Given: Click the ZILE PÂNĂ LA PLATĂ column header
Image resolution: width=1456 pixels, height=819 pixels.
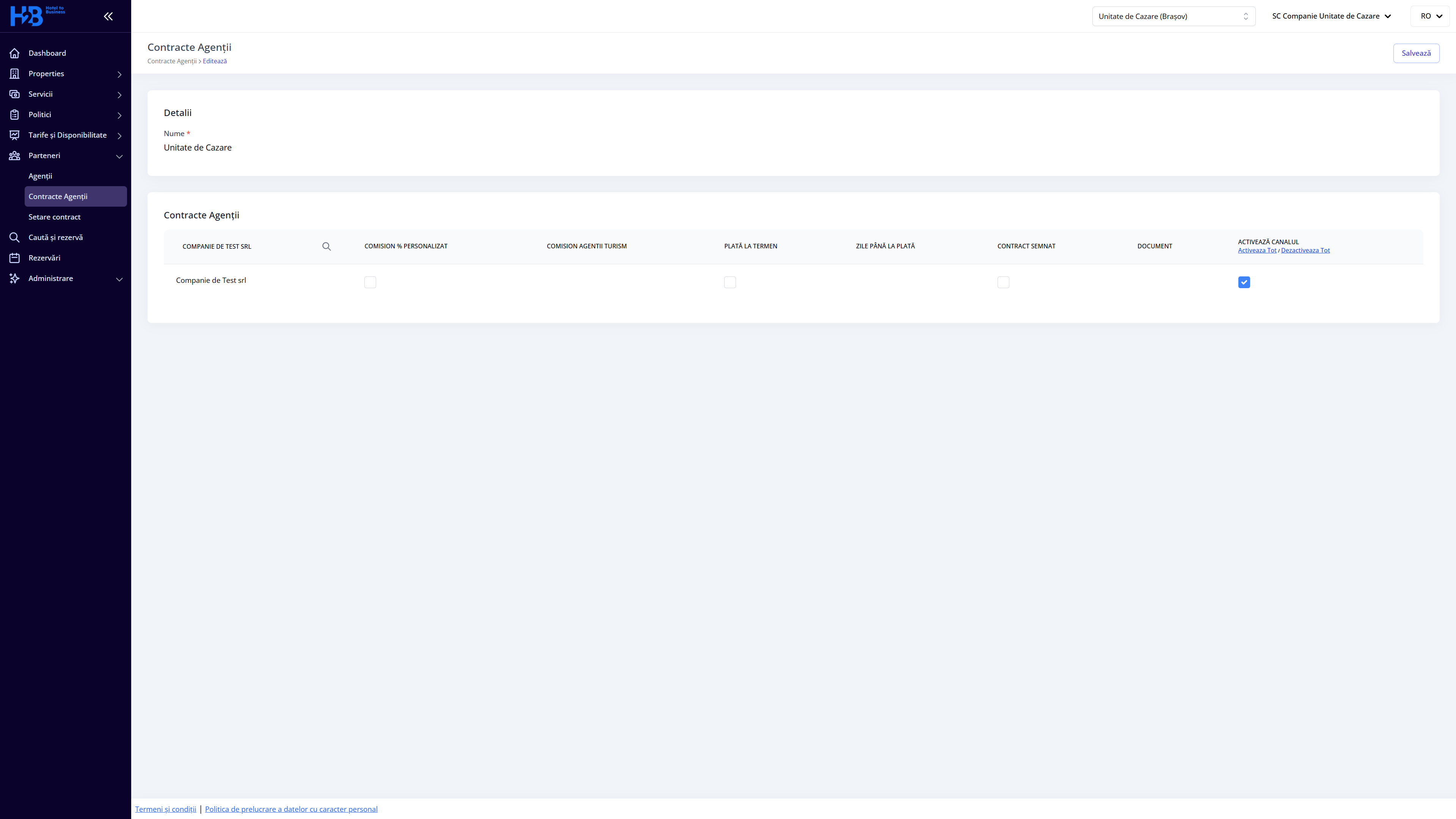Looking at the screenshot, I should coord(885,246).
